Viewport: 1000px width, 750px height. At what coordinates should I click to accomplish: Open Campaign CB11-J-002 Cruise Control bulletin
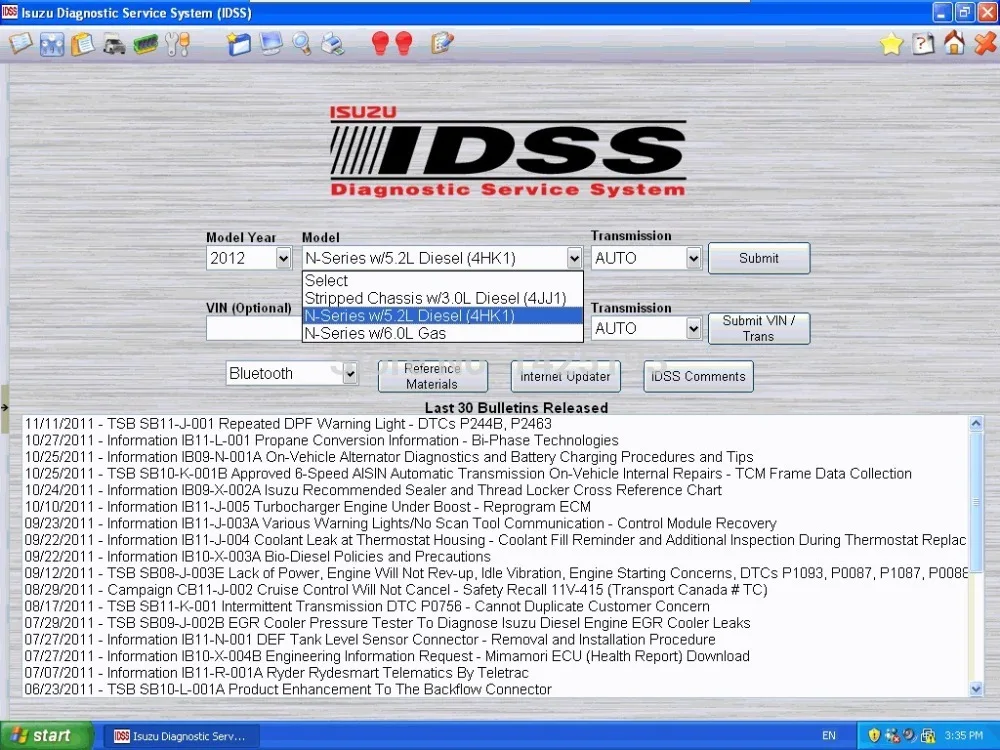pos(396,589)
